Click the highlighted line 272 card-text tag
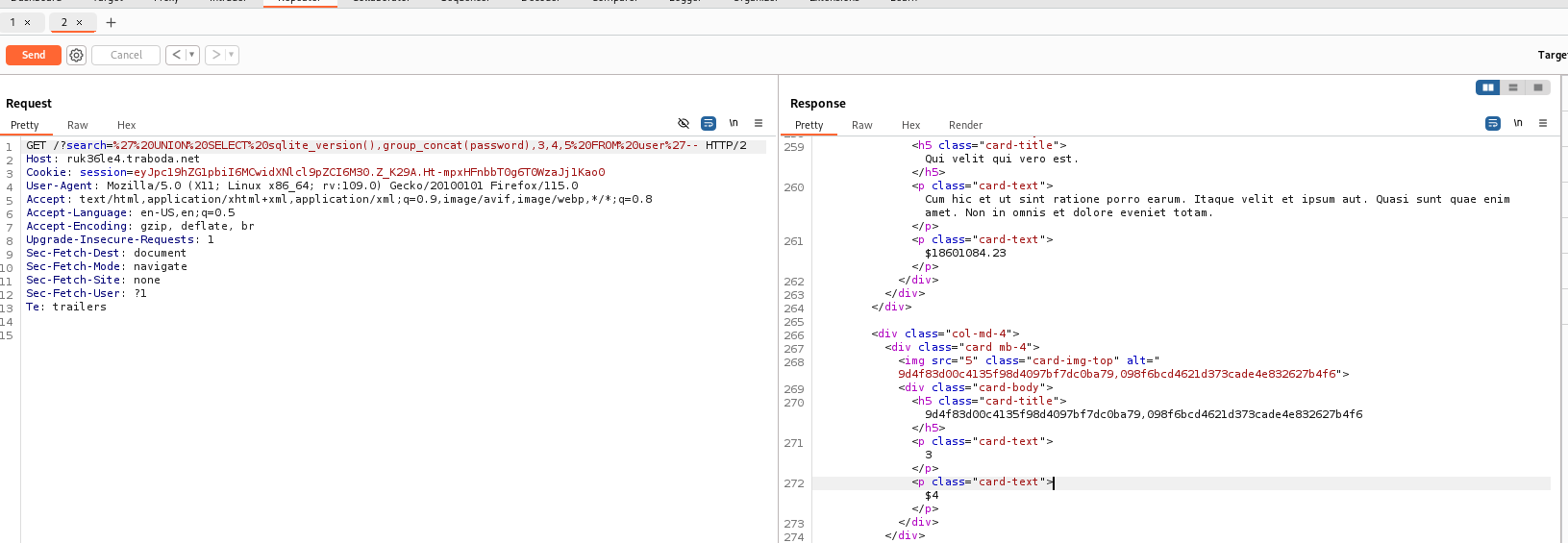This screenshot has height=543, width=1568. pyautogui.click(x=983, y=481)
